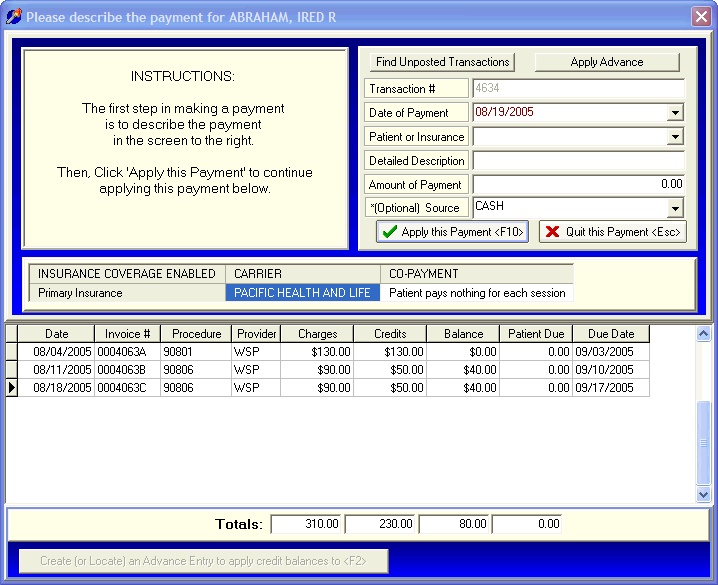Select PACIFIC HEALTH AND LIFE carrier cell
The width and height of the screenshot is (718, 585).
(302, 293)
